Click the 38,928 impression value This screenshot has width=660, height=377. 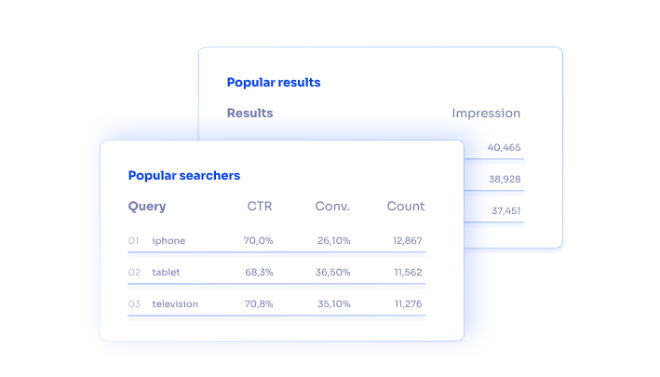(x=505, y=179)
